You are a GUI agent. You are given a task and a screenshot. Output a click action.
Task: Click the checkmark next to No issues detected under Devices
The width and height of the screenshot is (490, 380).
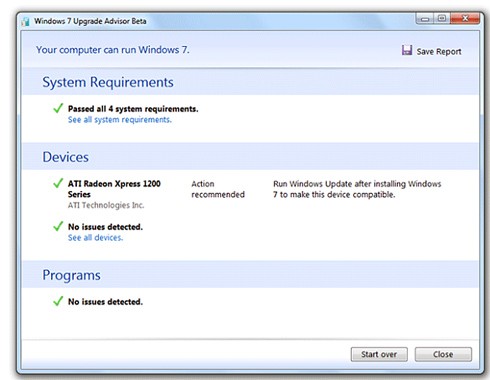point(58,226)
